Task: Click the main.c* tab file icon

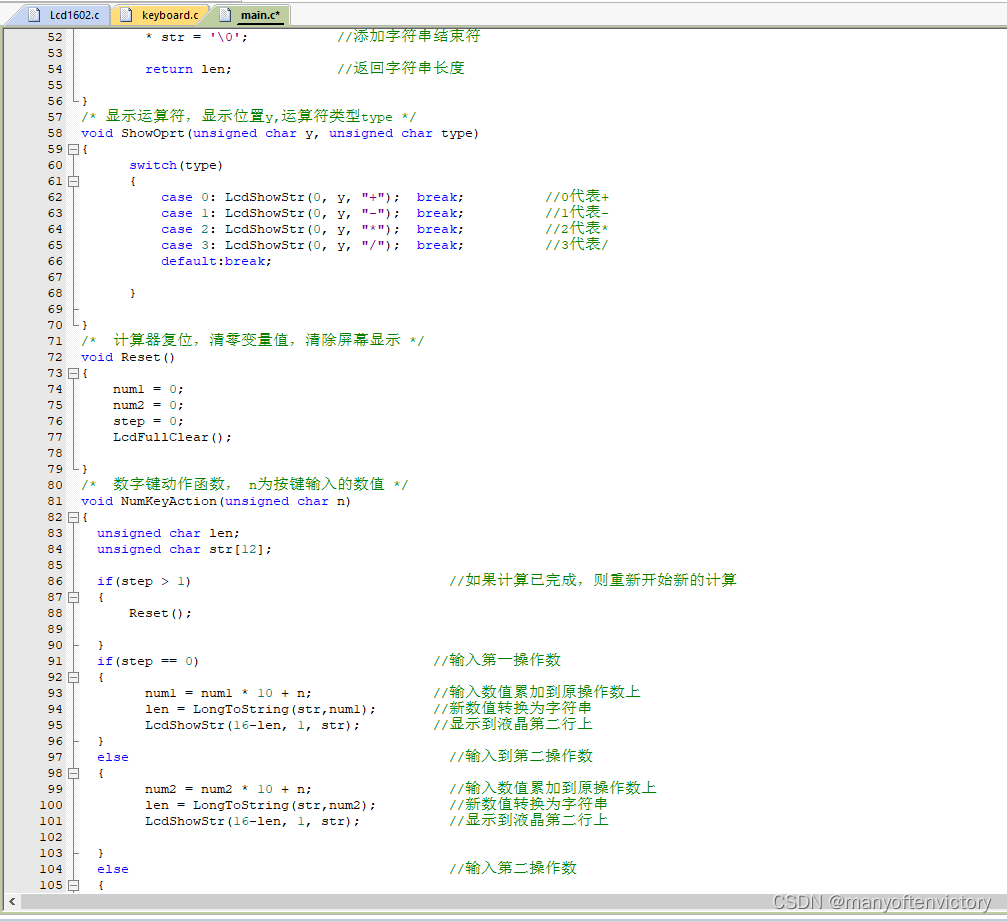Action: (x=225, y=15)
